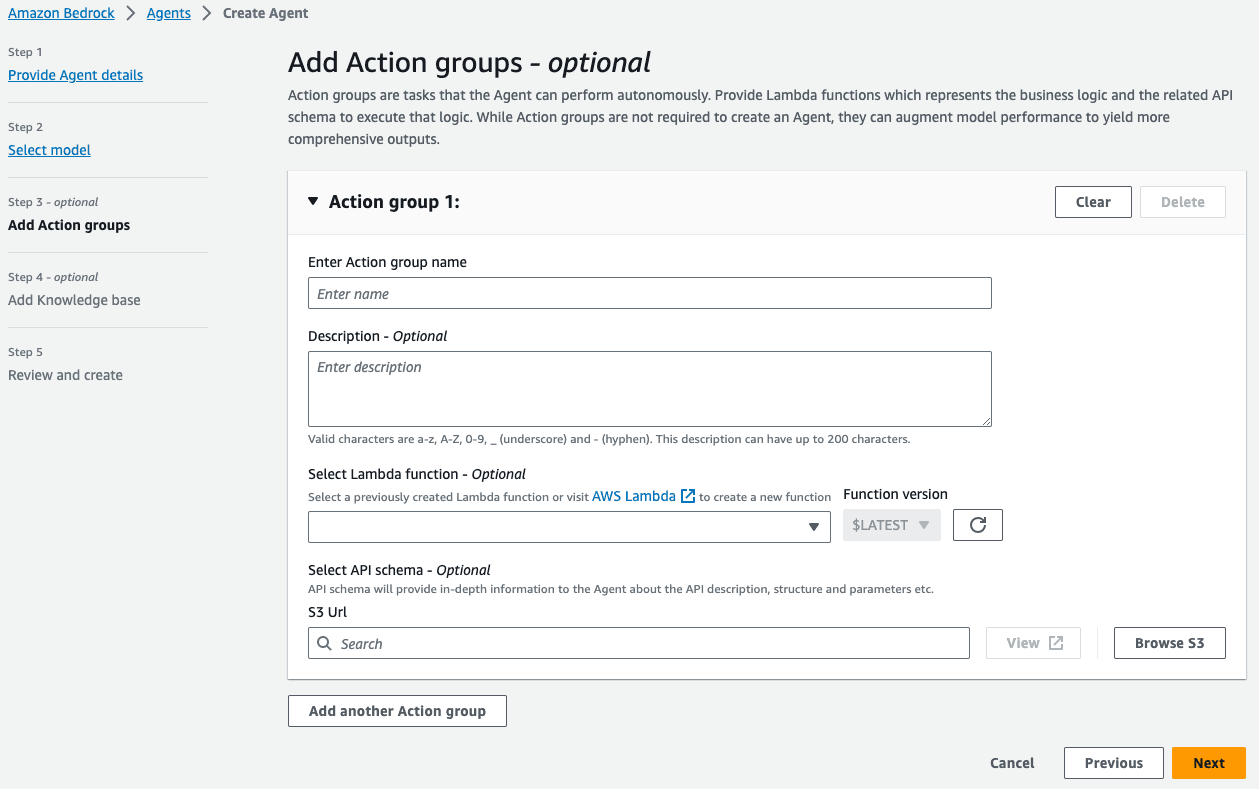
Task: Click the external link icon beside AWS Lambda
Action: point(688,496)
